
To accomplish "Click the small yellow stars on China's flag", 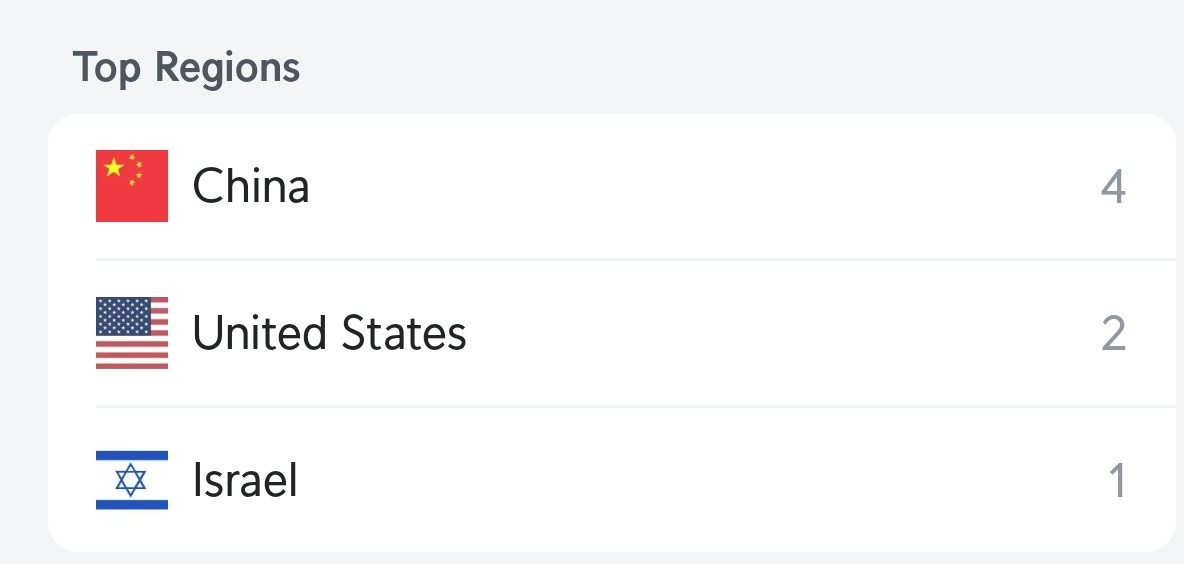I will click(x=136, y=170).
